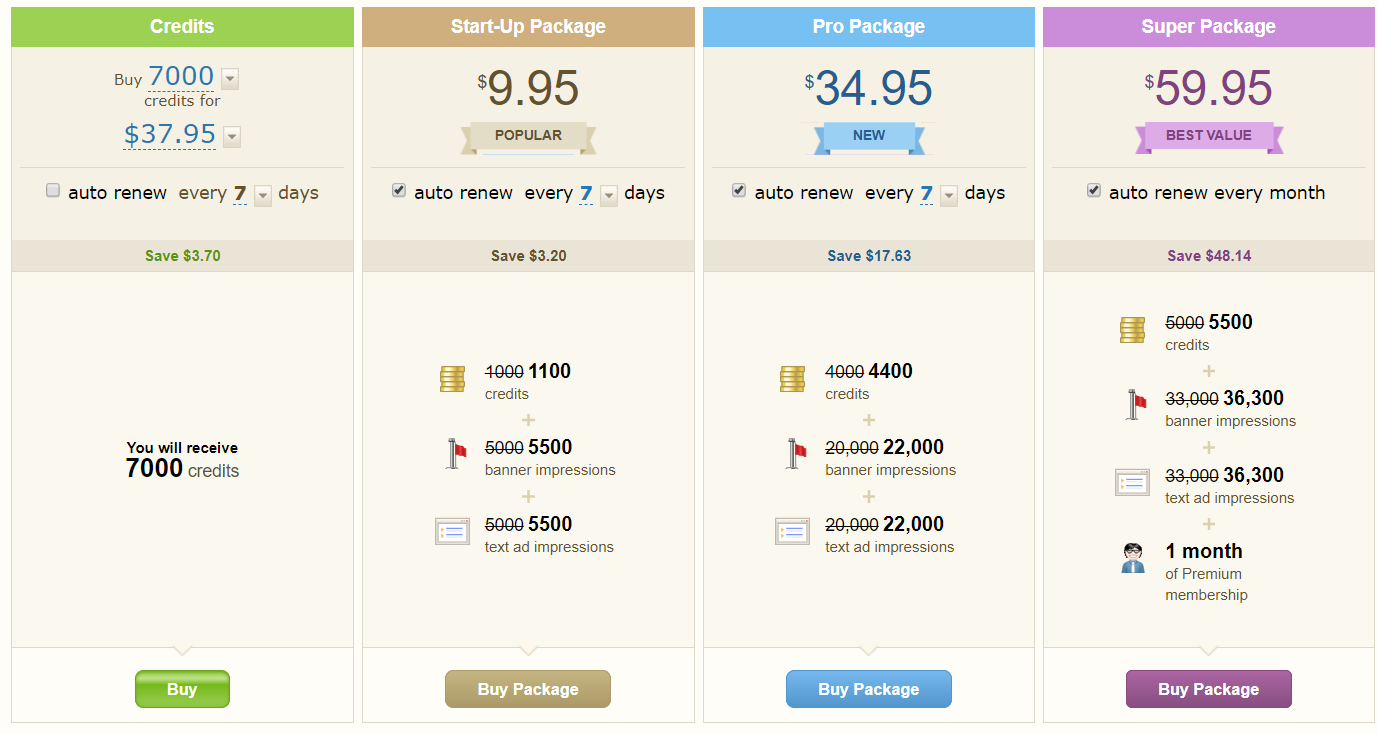Screen dimensions: 1378x734
Task: Click the $37.95 price field in Credits
Action: click(x=170, y=135)
